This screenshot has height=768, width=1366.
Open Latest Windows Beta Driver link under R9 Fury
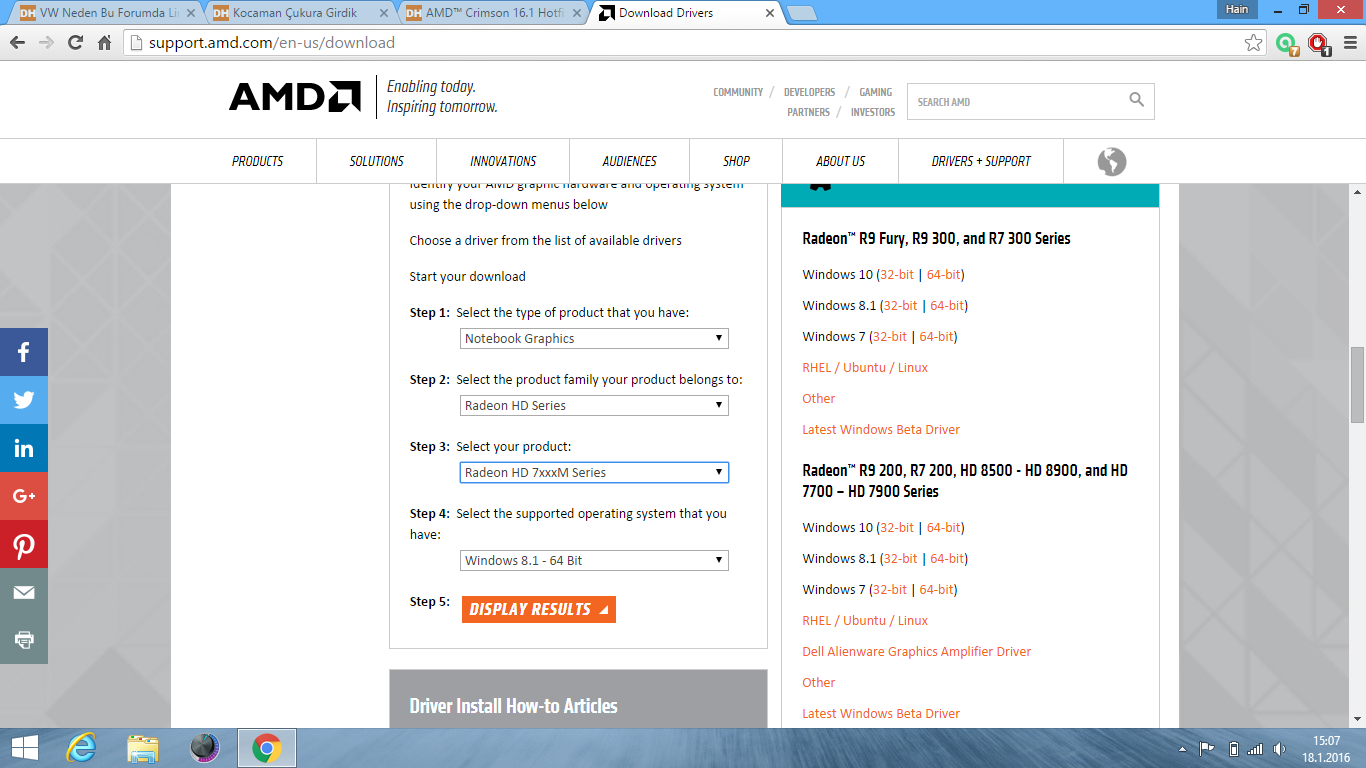click(881, 429)
